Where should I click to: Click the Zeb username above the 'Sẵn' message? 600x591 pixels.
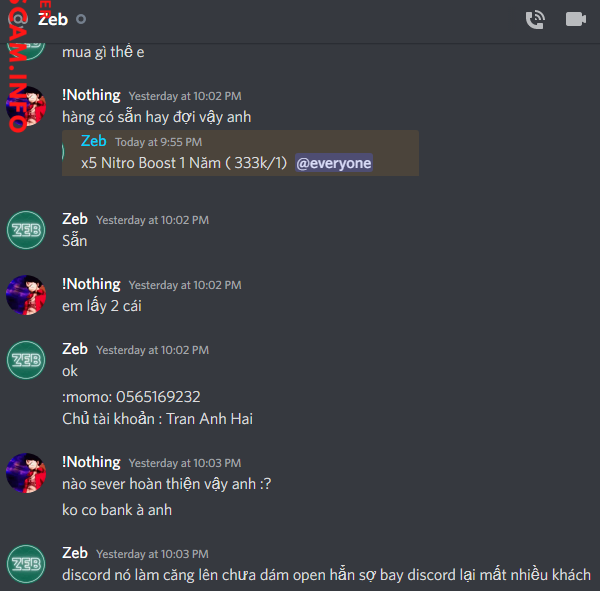75,219
